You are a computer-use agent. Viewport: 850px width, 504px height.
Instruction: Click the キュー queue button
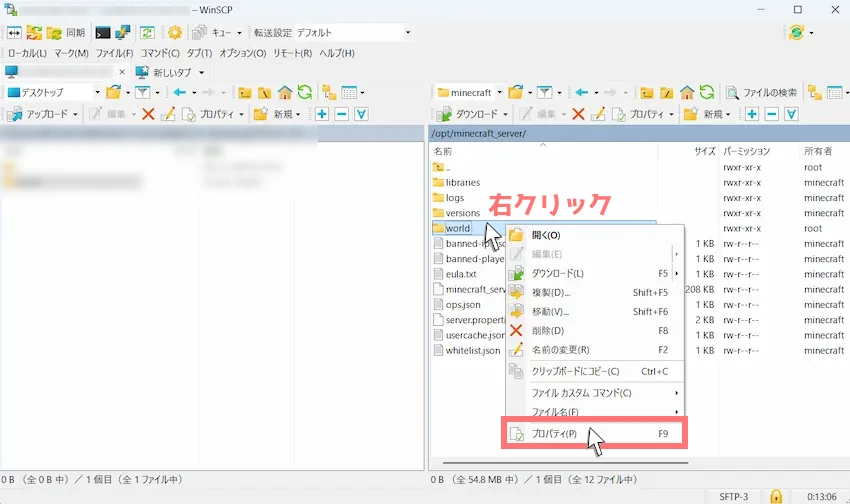tap(212, 33)
